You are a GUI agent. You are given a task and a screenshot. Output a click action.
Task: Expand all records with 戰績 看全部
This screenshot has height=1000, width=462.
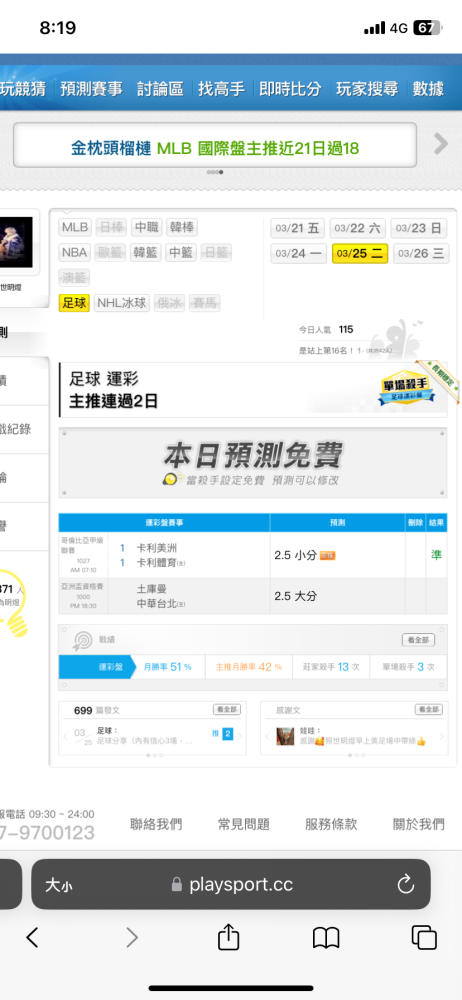pos(418,640)
